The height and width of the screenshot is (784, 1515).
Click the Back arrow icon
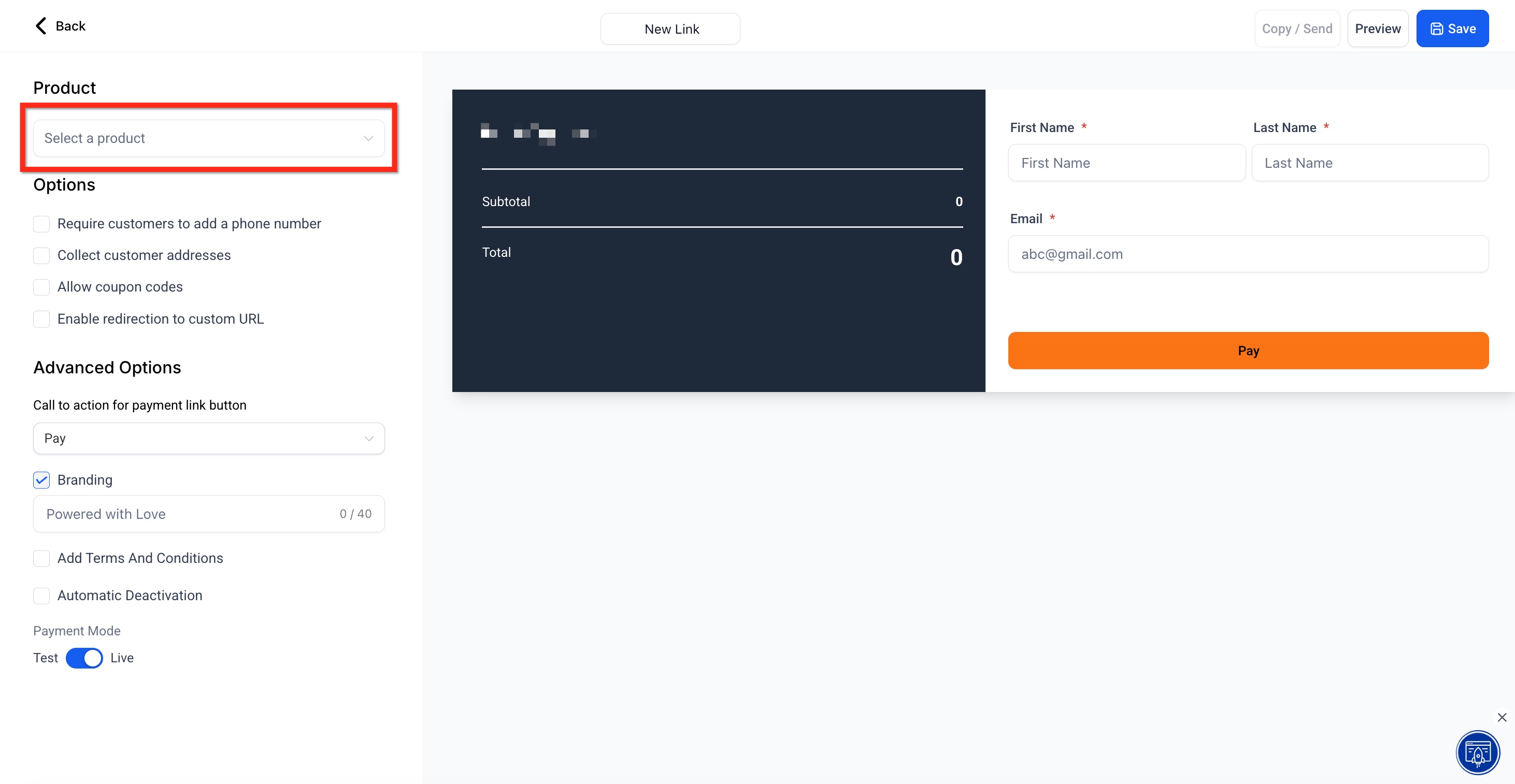(x=40, y=26)
